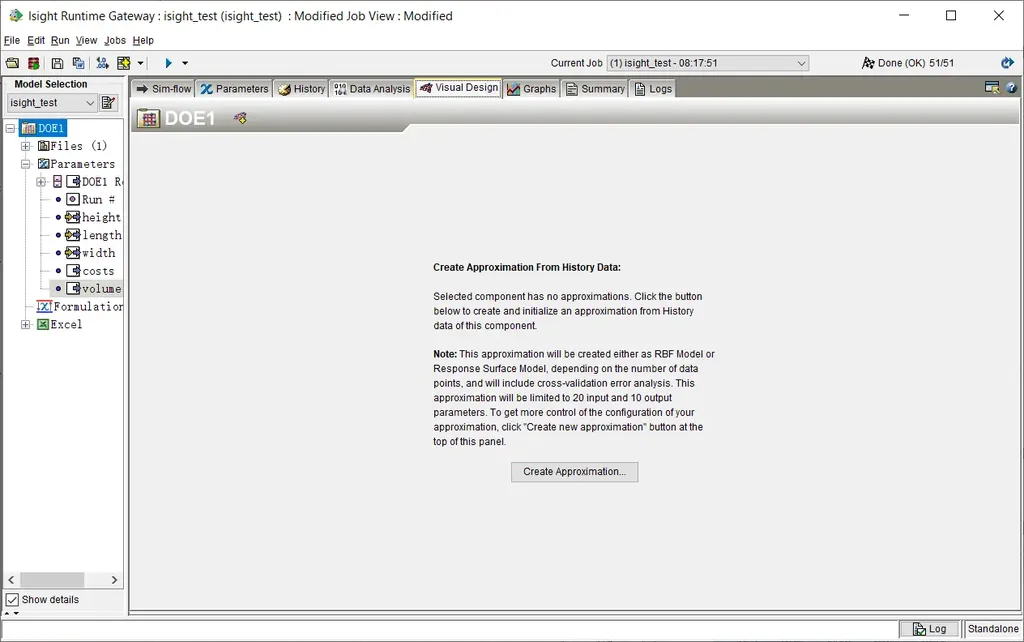Click the Formulation icon in tree
The image size is (1024, 642).
click(x=44, y=306)
